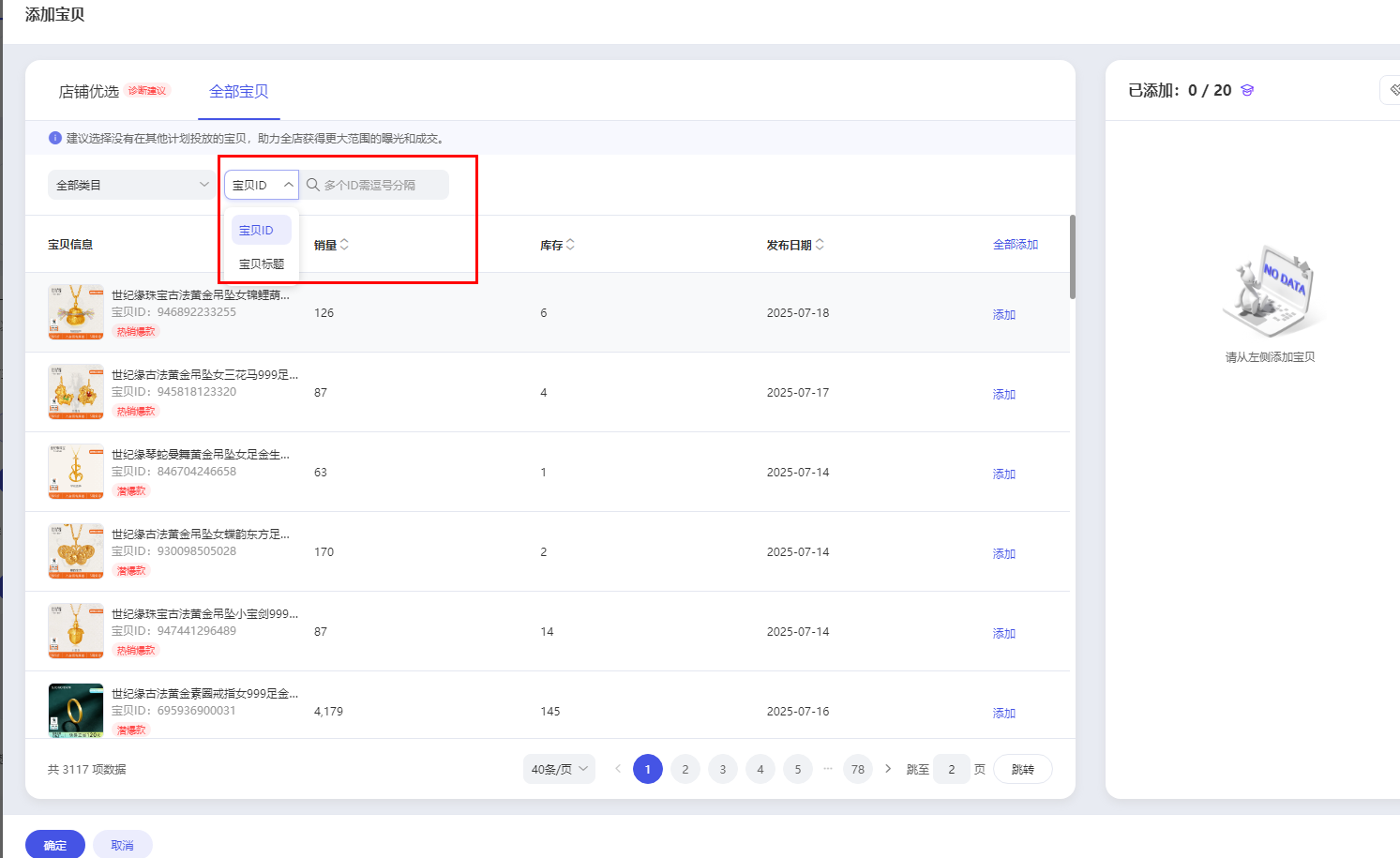Click the blue 确定 button
Image resolution: width=1400 pixels, height=858 pixels.
(55, 845)
